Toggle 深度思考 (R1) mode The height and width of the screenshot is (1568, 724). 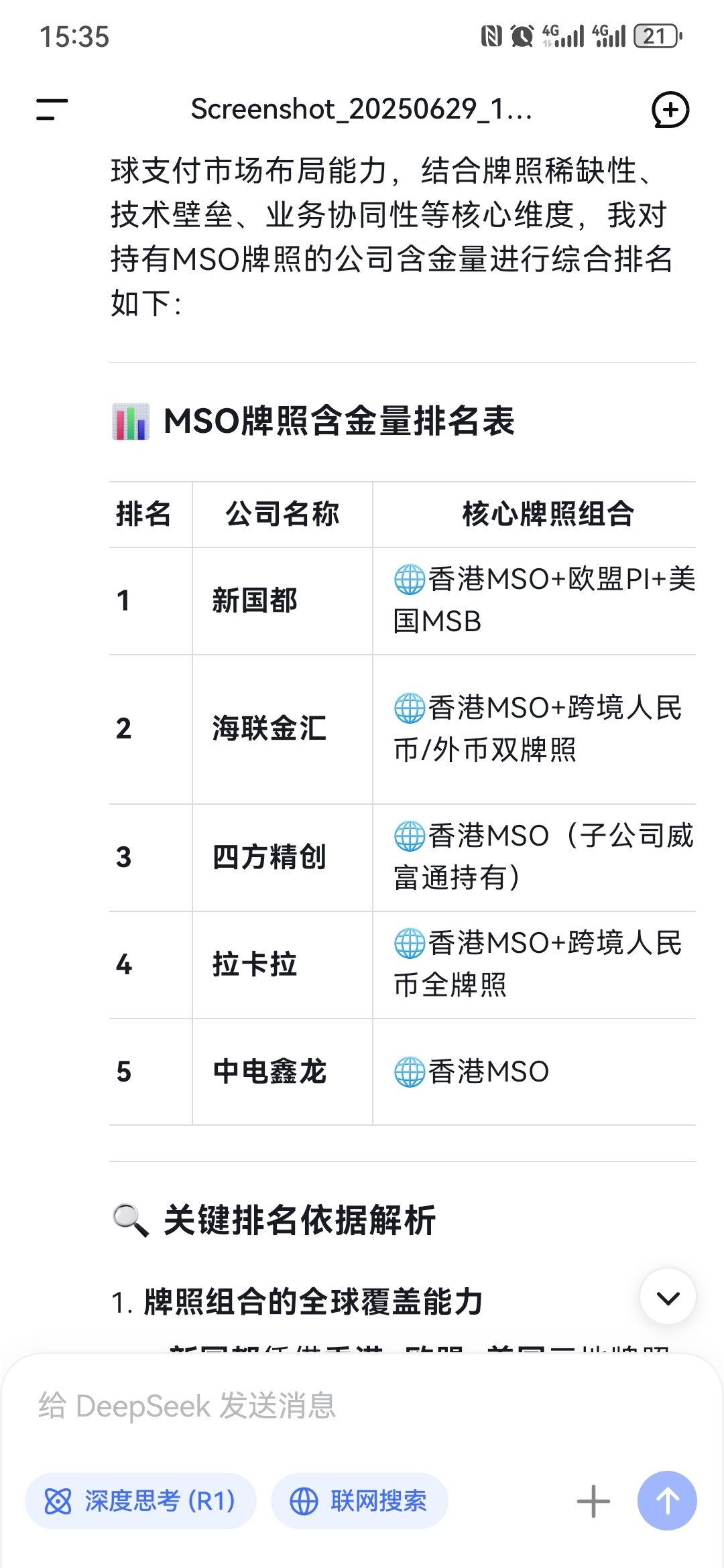[141, 1500]
